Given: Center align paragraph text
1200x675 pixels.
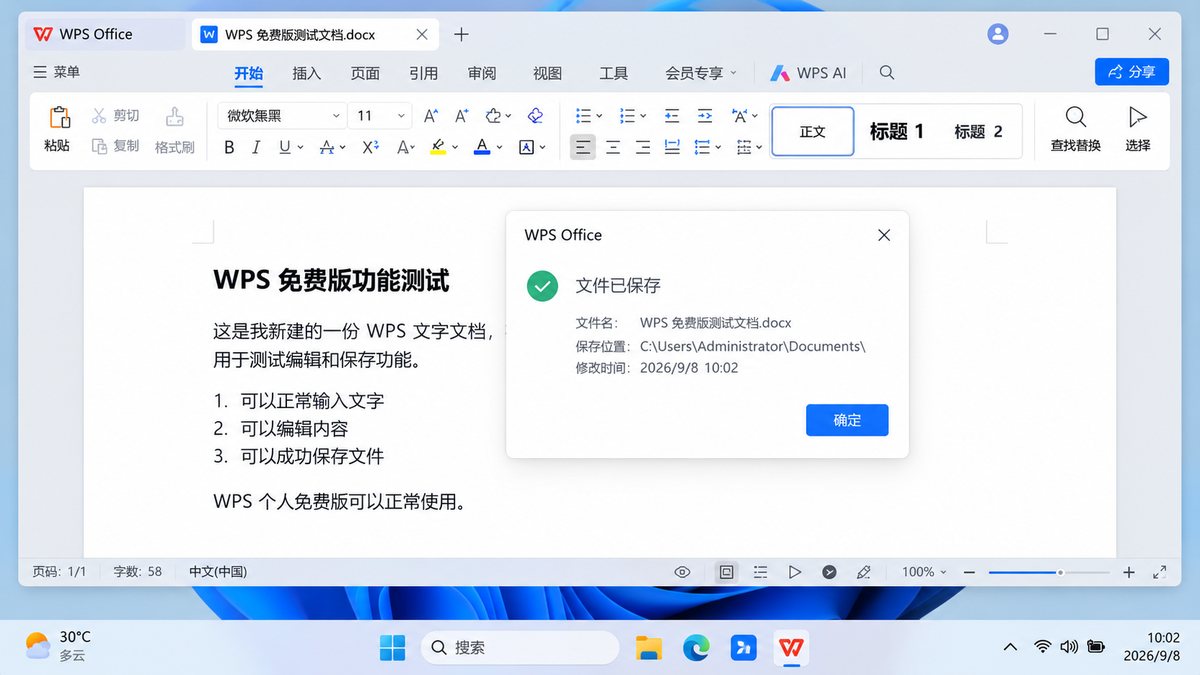Looking at the screenshot, I should (613, 147).
